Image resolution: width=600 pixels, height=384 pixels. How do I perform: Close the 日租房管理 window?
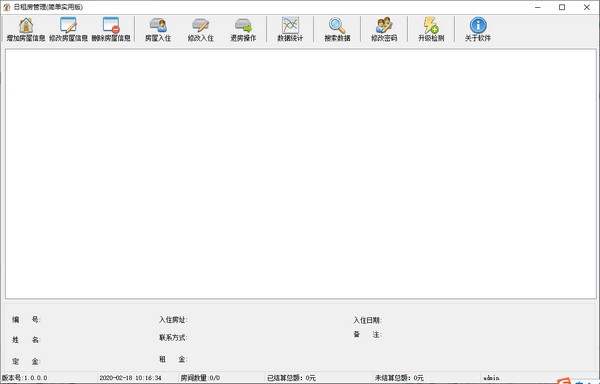(586, 7)
